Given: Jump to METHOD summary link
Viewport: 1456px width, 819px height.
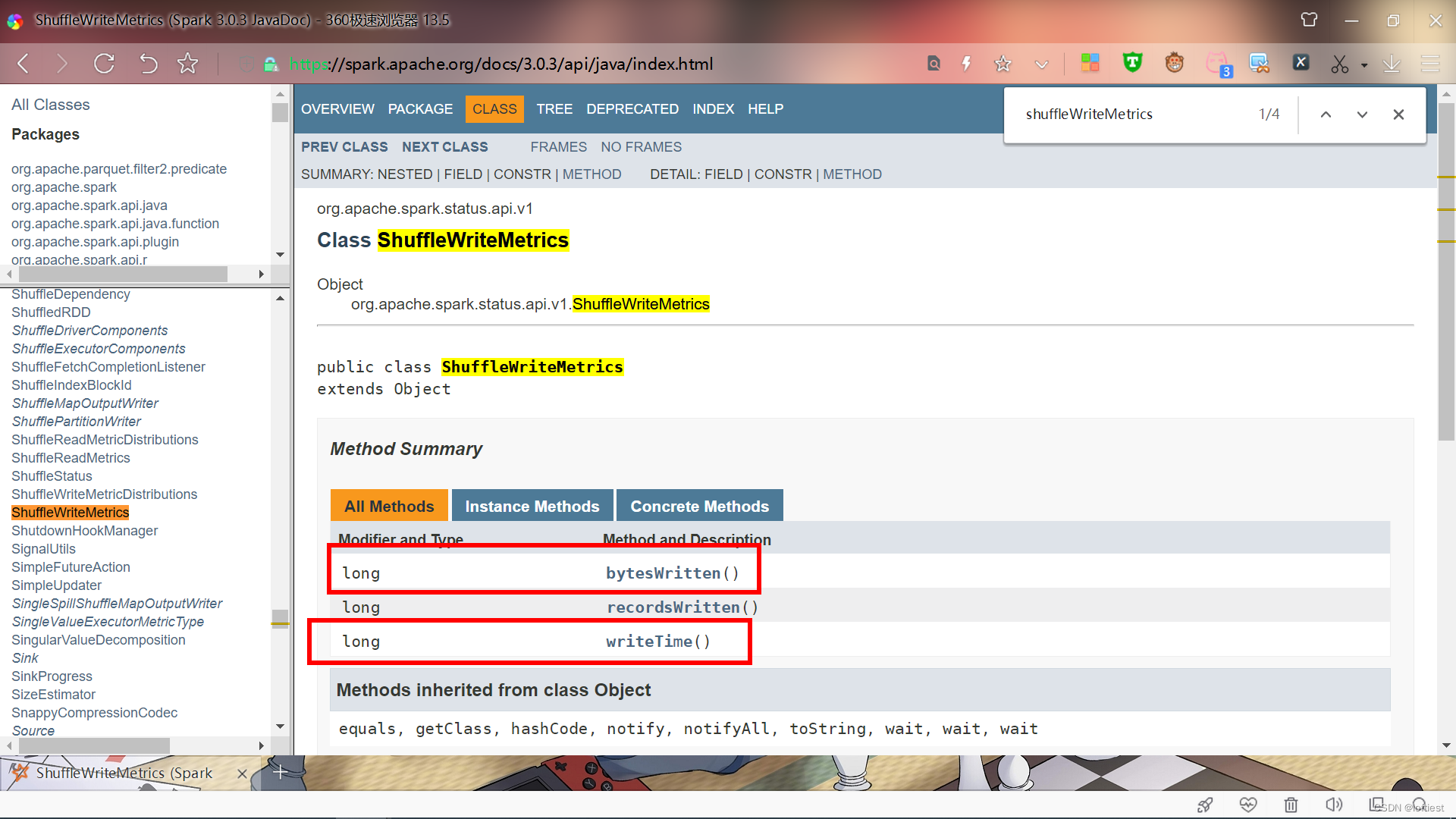Looking at the screenshot, I should (591, 174).
